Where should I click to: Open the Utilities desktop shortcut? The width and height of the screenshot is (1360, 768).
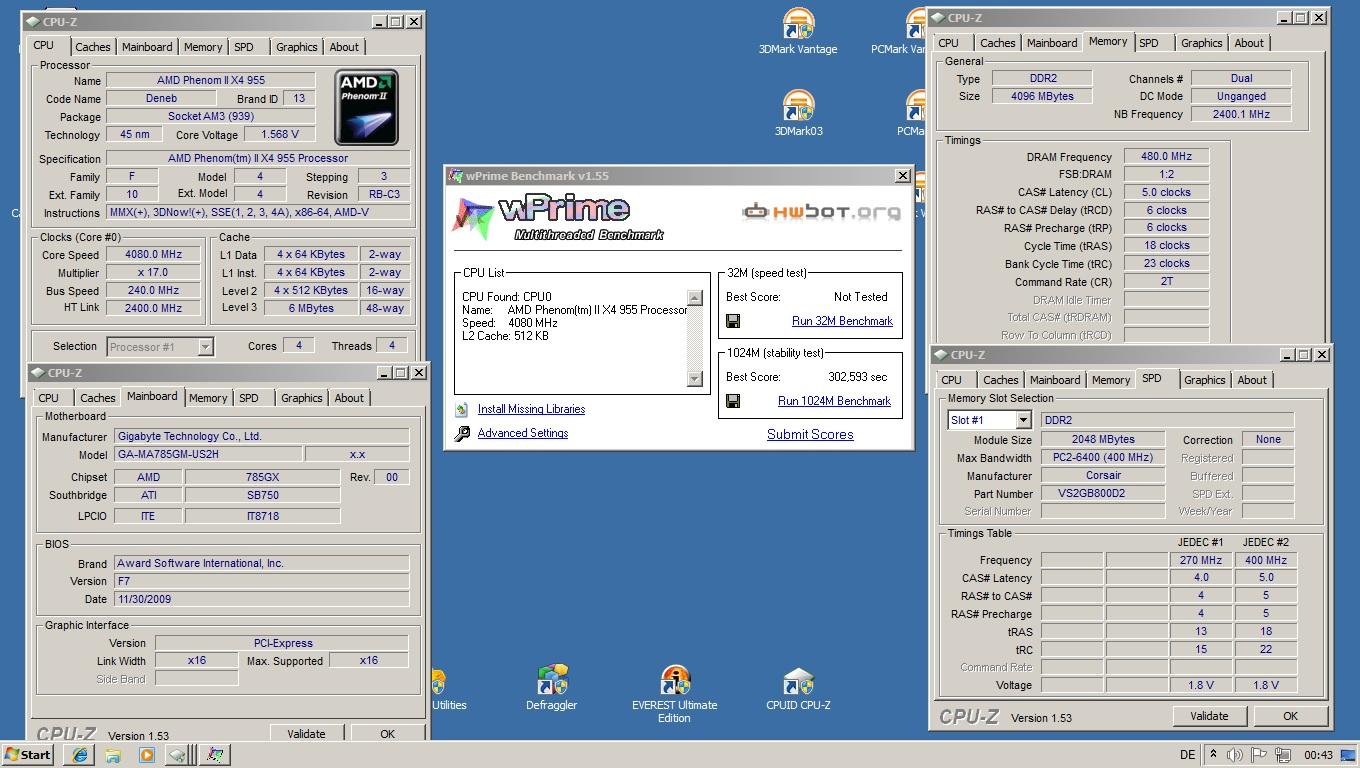(448, 688)
